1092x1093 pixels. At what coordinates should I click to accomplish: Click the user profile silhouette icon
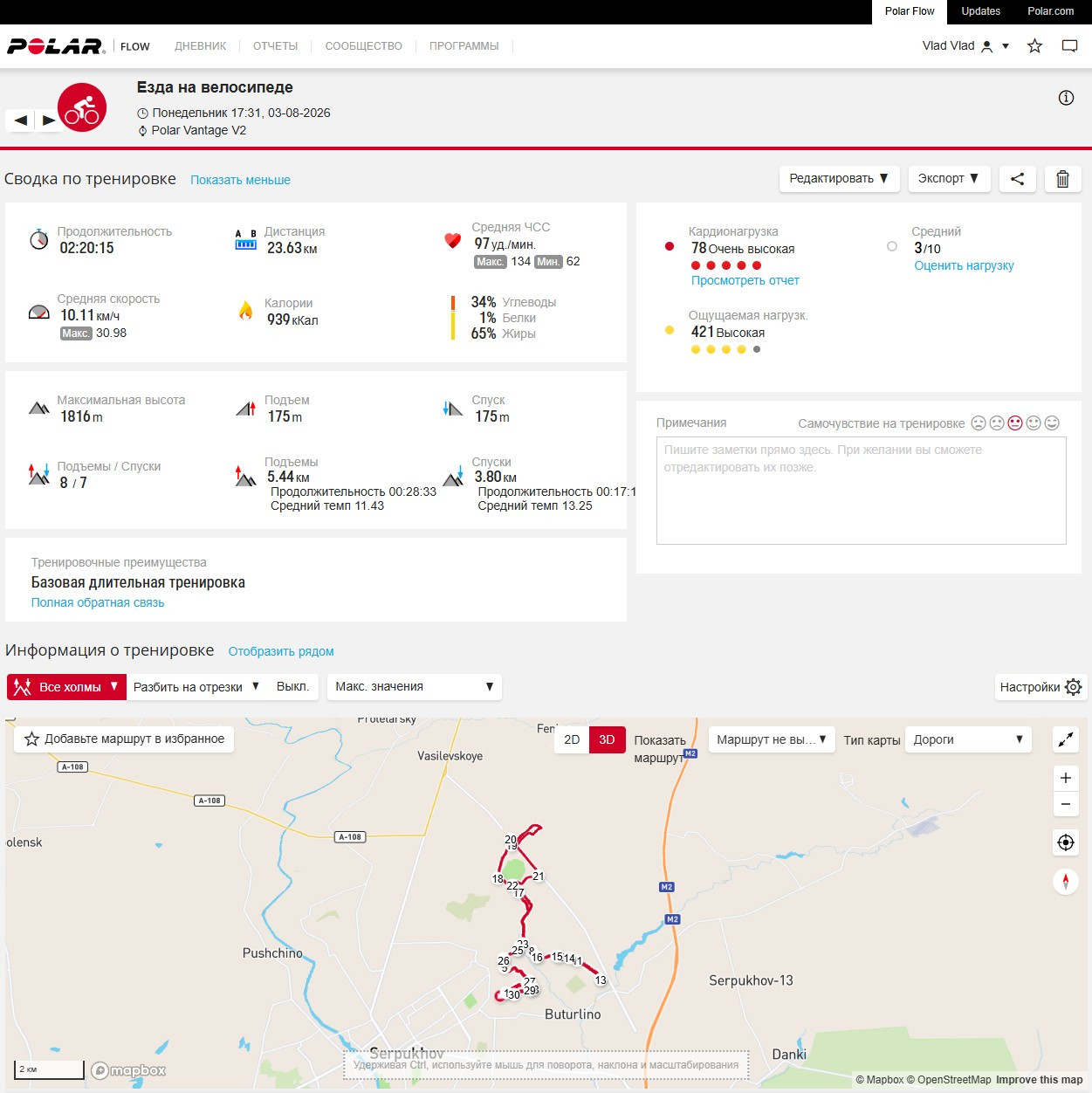987,46
